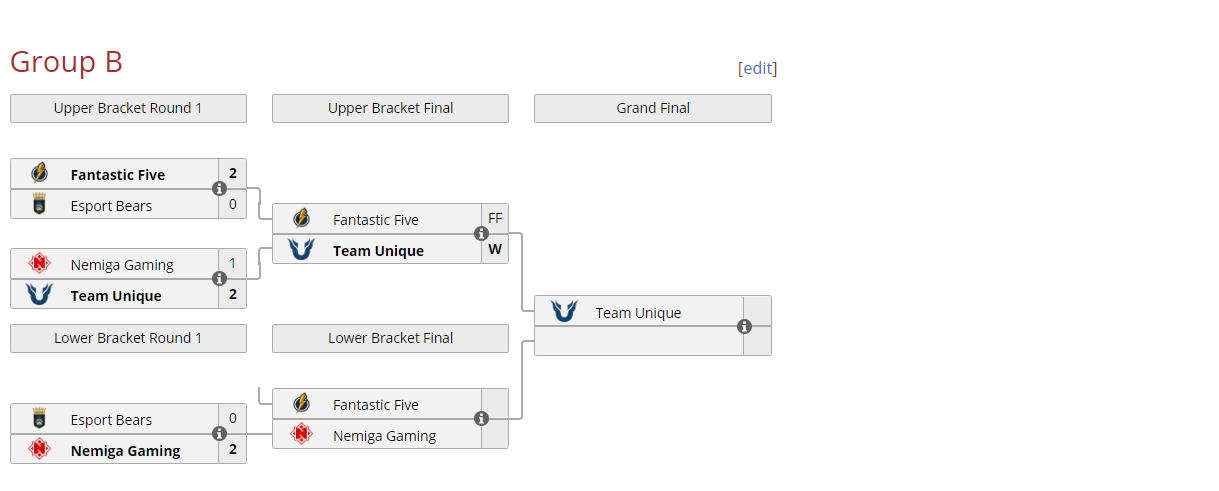1219x491 pixels.
Task: Select the Grand Final header
Action: click(x=652, y=108)
